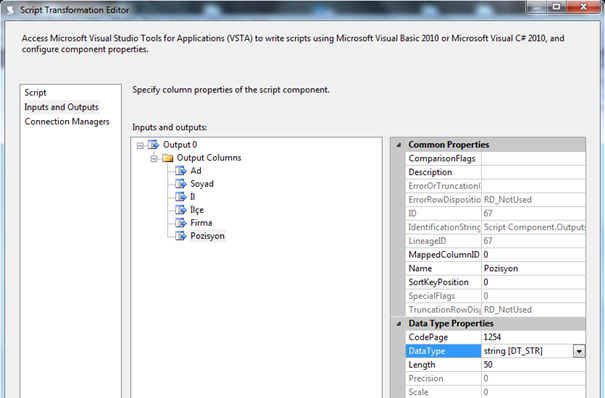Open the DataType dropdown arrow

point(579,351)
